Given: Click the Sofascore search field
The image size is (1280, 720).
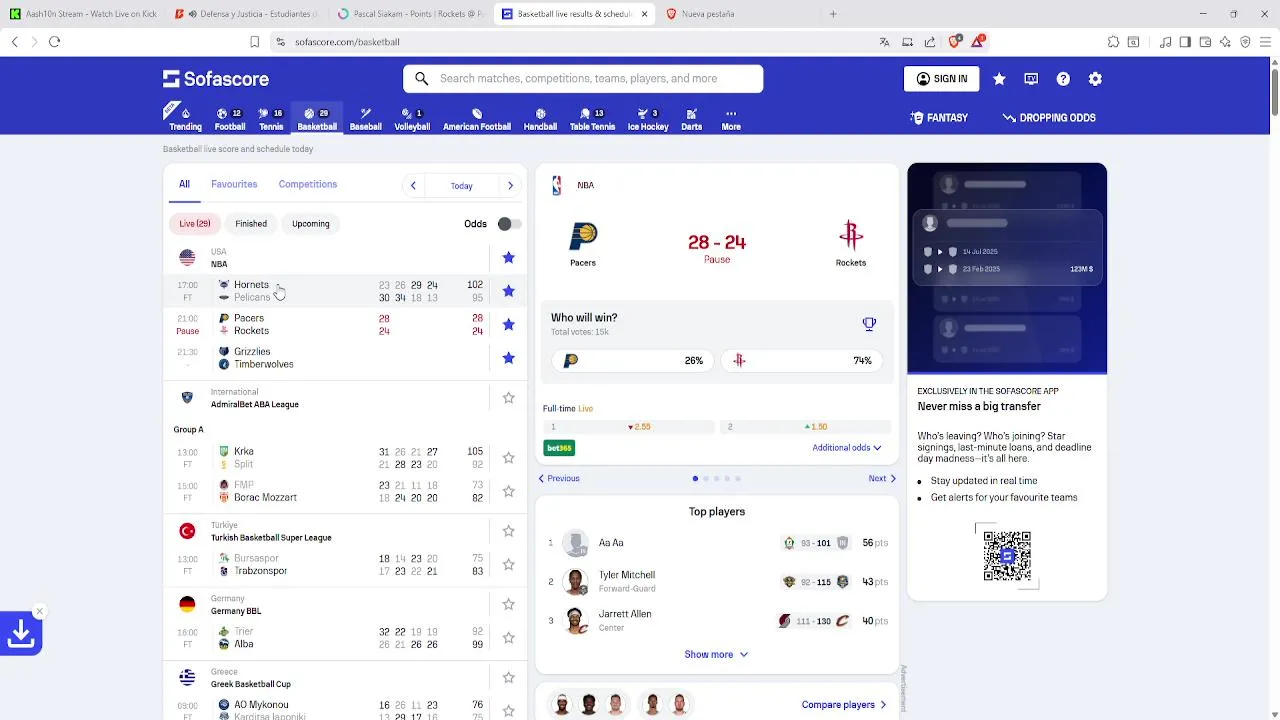Looking at the screenshot, I should click(x=583, y=79).
